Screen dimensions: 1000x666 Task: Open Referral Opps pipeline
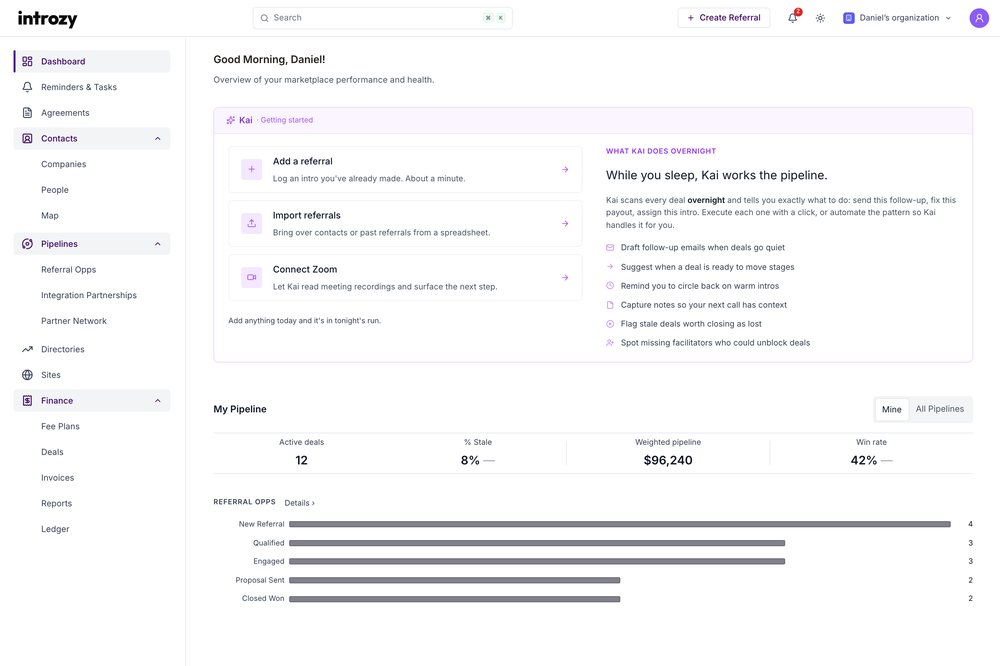coord(69,270)
